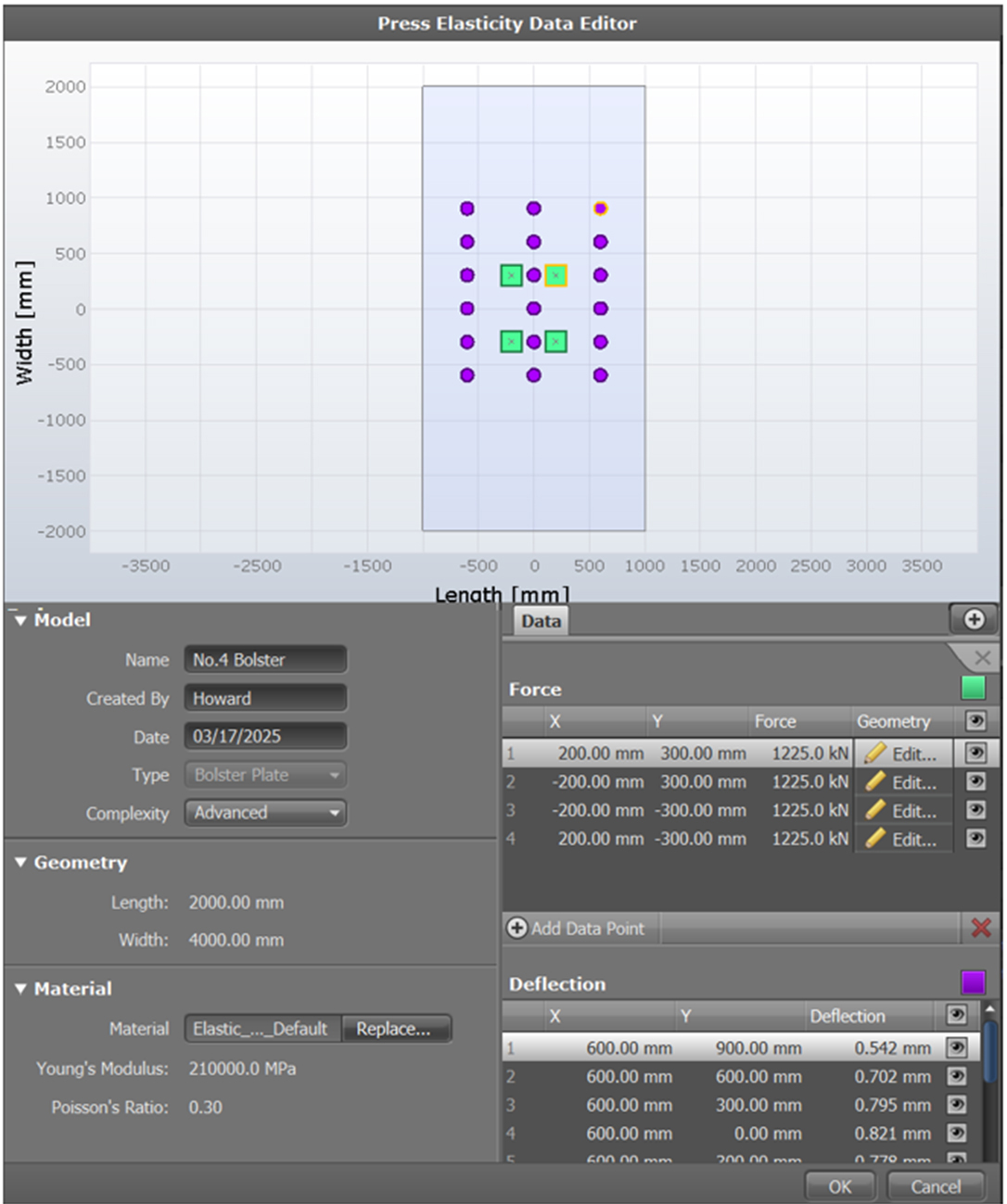This screenshot has width=1007, height=1204.
Task: Hide deflection row 1 with eye icon
Action: (x=956, y=1048)
